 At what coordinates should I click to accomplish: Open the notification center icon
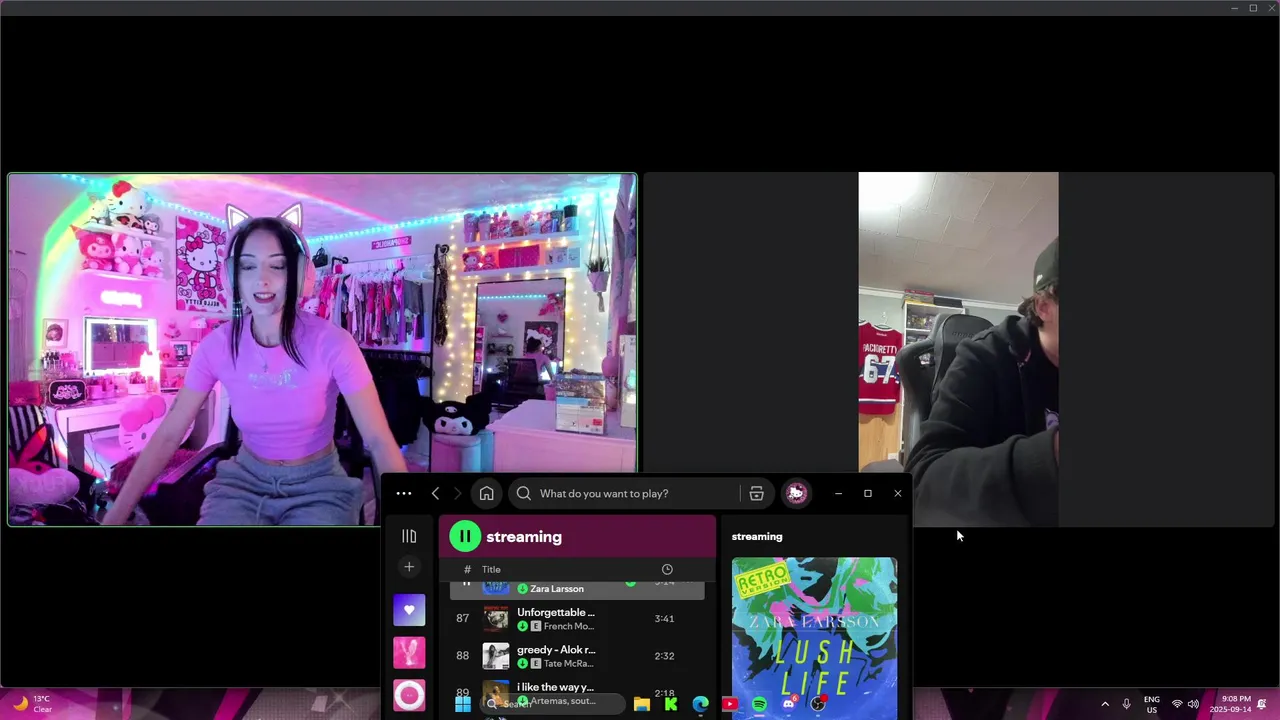(x=1263, y=704)
